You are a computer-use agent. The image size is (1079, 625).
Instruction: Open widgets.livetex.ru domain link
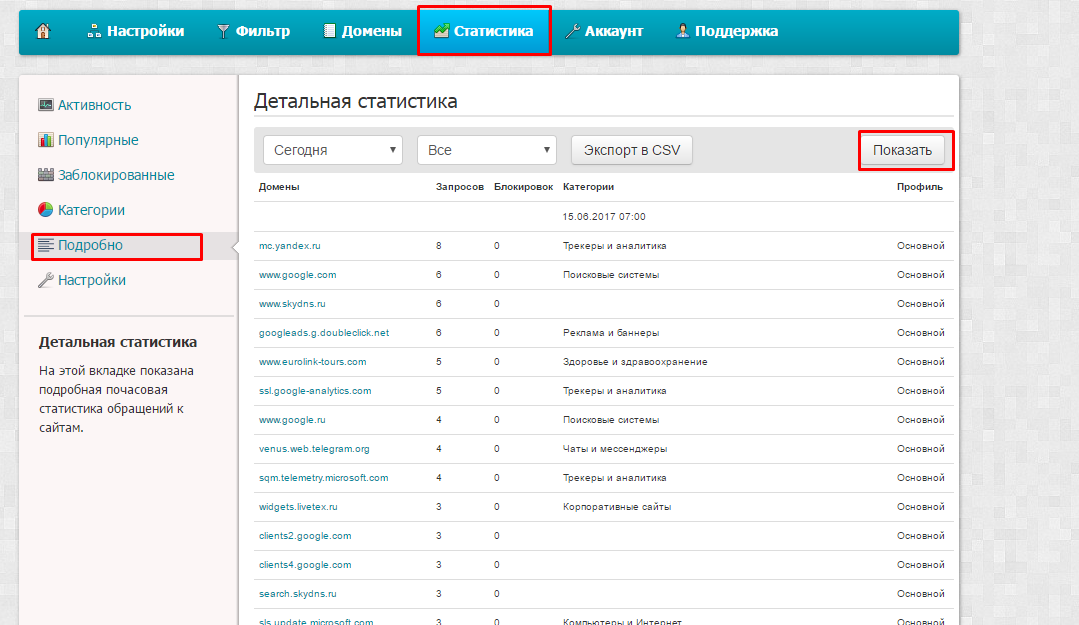click(x=298, y=507)
